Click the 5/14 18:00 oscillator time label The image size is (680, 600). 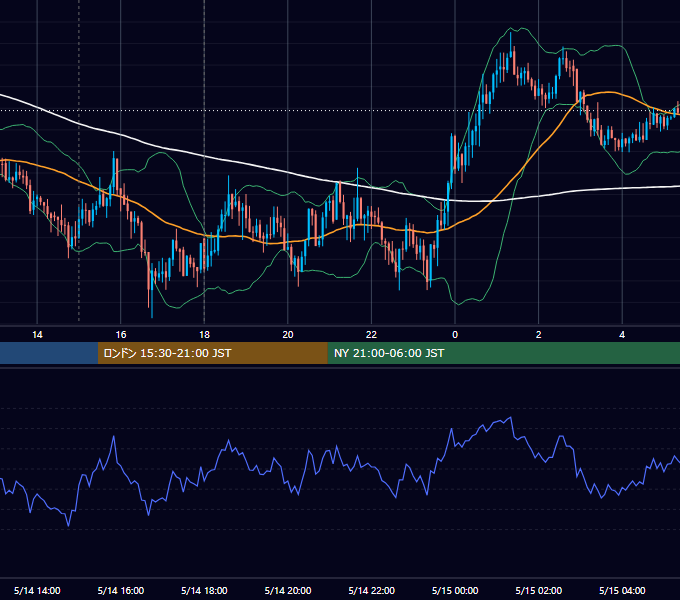tap(204, 590)
